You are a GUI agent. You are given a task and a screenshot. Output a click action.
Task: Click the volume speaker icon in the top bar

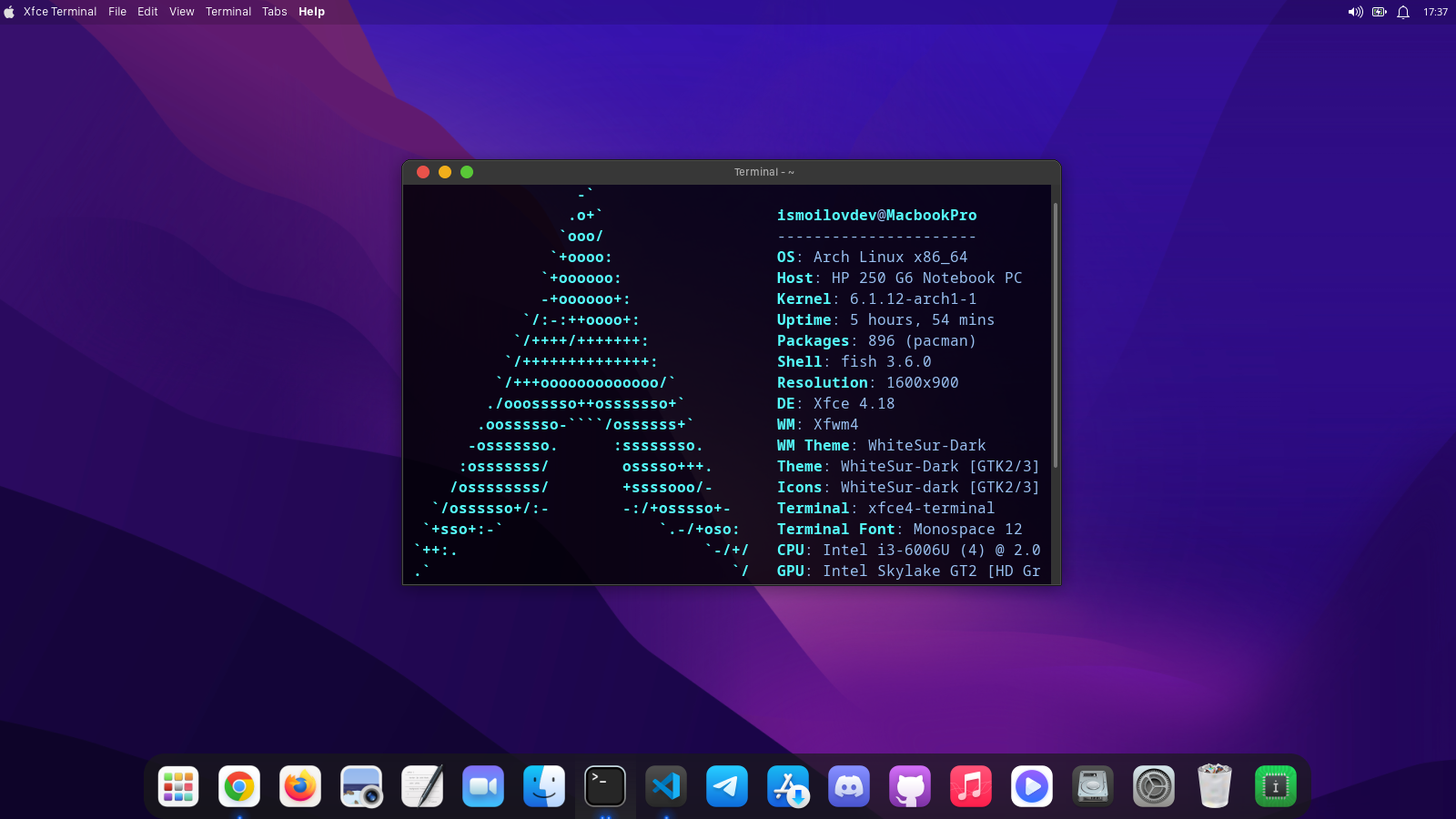coord(1355,12)
